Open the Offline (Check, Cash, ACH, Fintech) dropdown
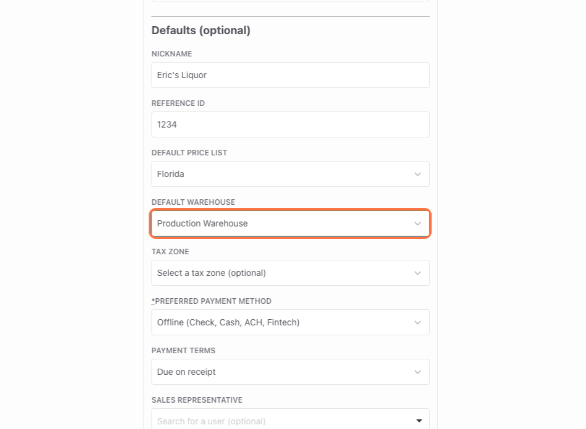Viewport: 586px width, 429px height. click(290, 322)
